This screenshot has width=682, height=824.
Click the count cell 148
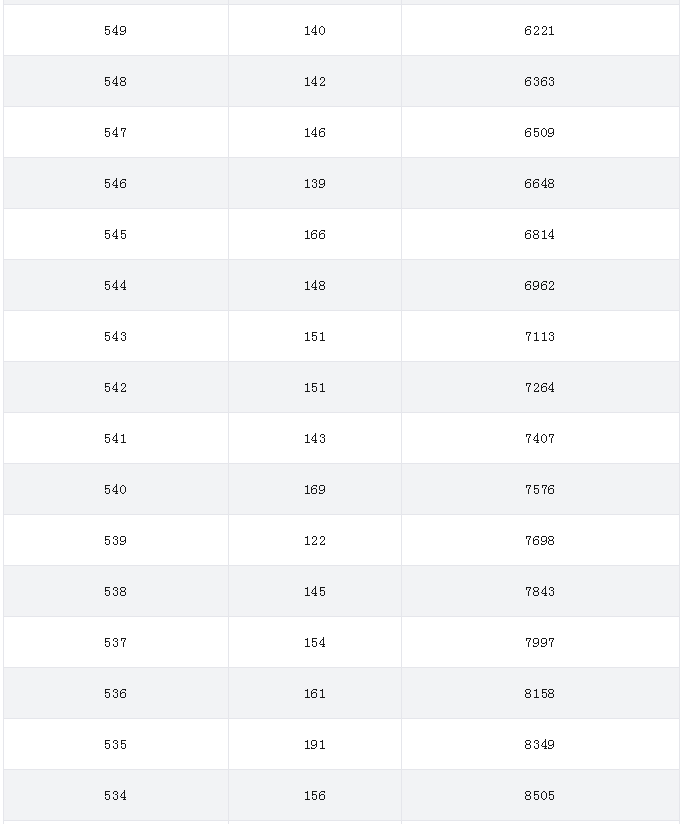(315, 285)
